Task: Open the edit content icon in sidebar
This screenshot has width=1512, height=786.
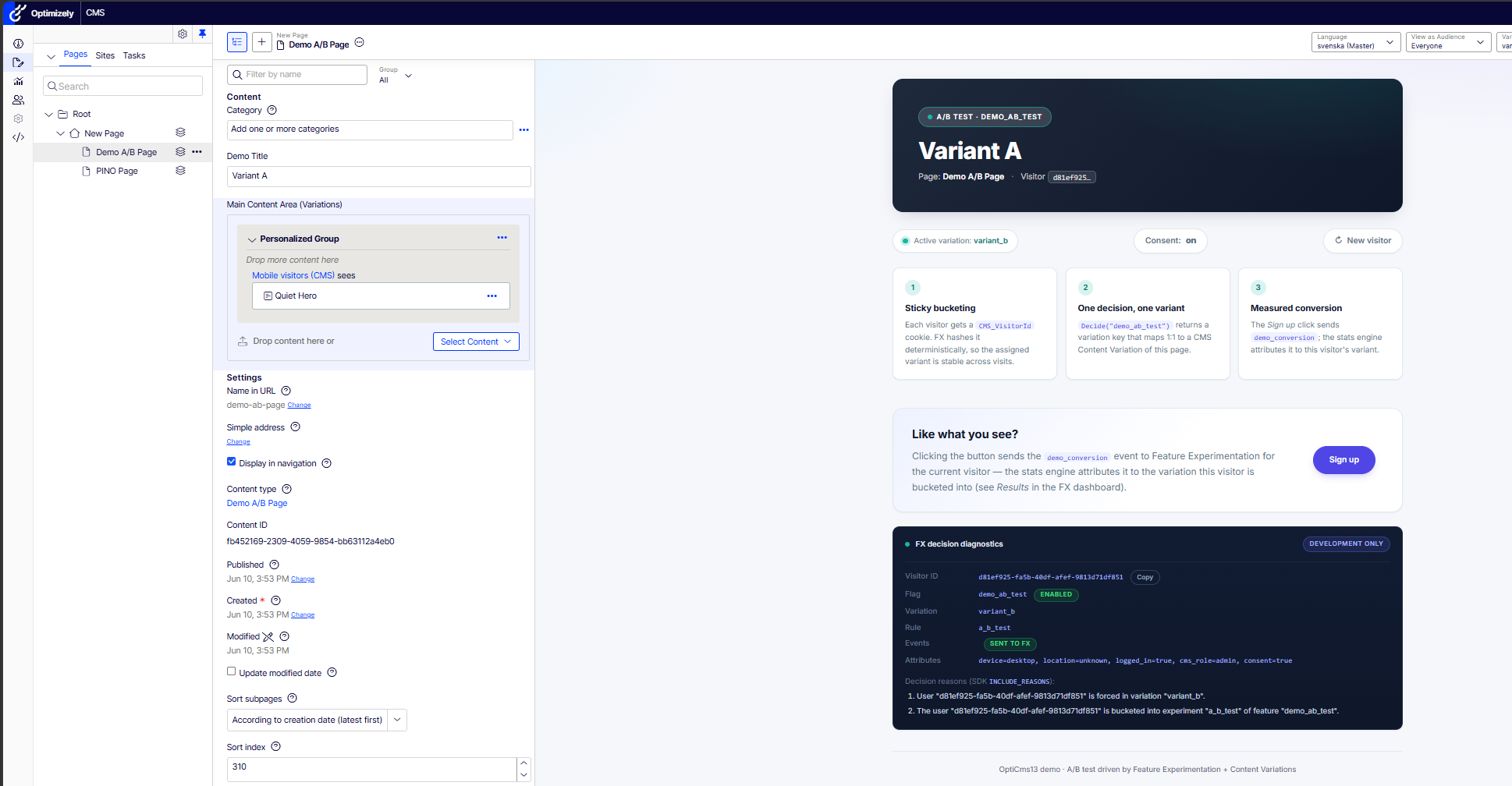Action: pyautogui.click(x=18, y=62)
